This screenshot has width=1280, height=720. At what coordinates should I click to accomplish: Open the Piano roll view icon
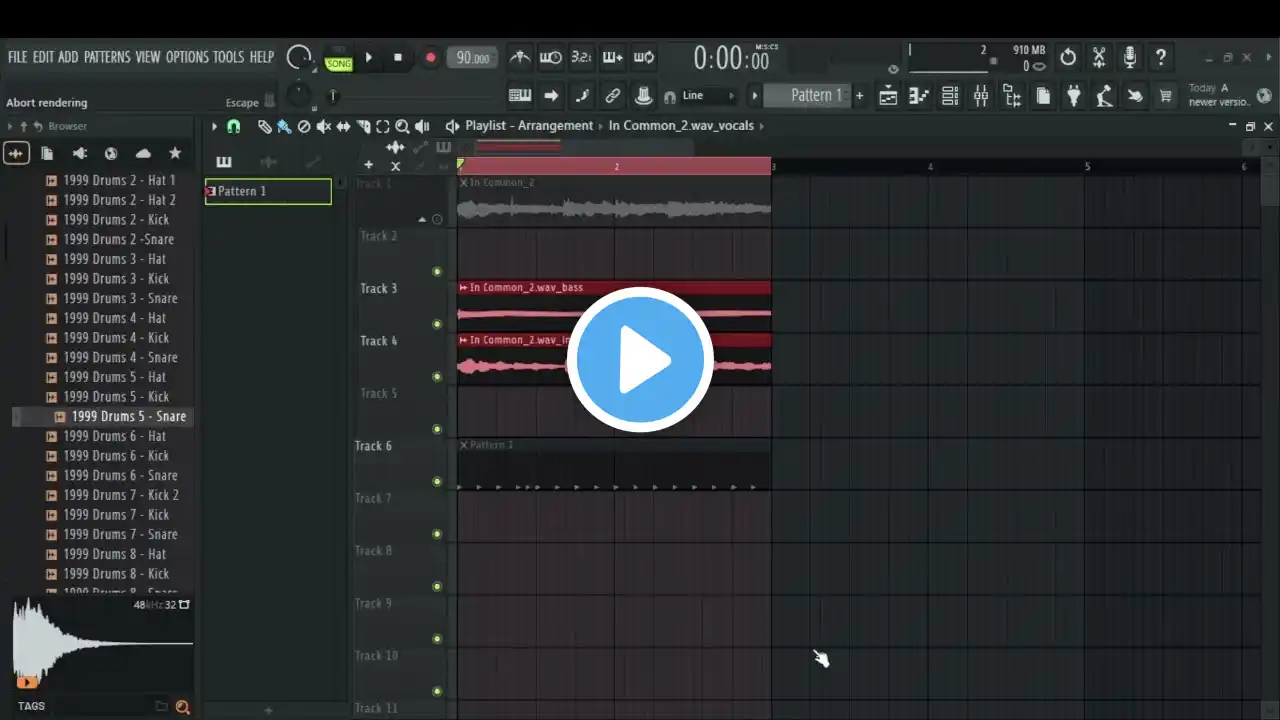coord(919,96)
